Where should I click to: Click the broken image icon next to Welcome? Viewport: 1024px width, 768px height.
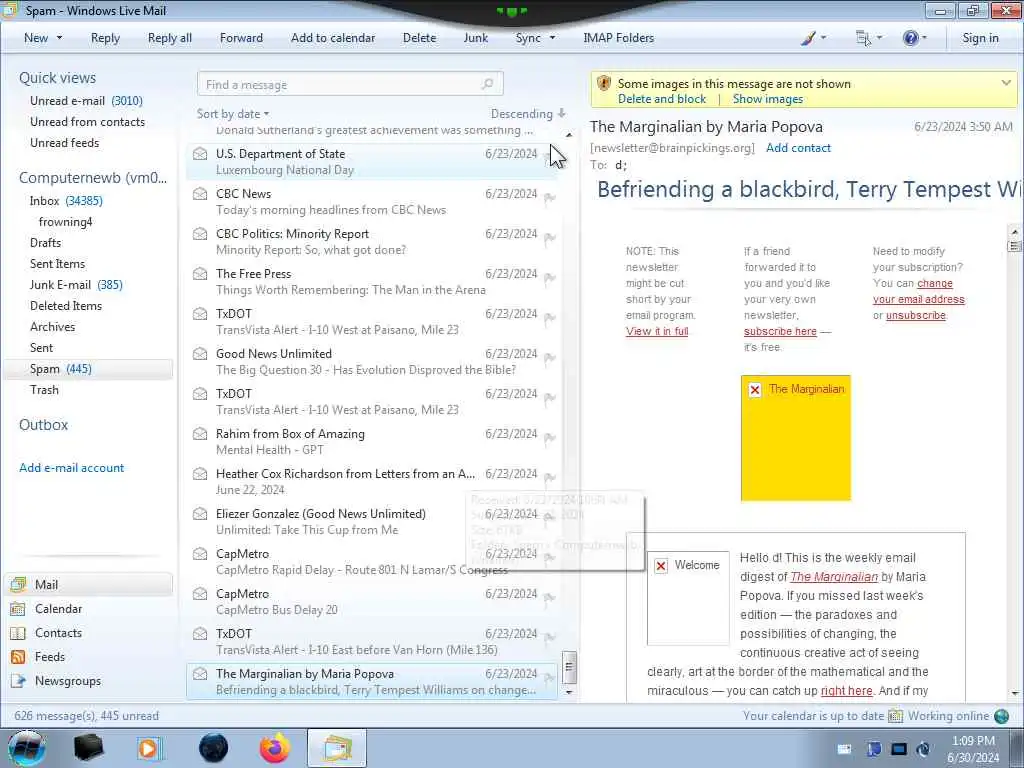(x=661, y=566)
